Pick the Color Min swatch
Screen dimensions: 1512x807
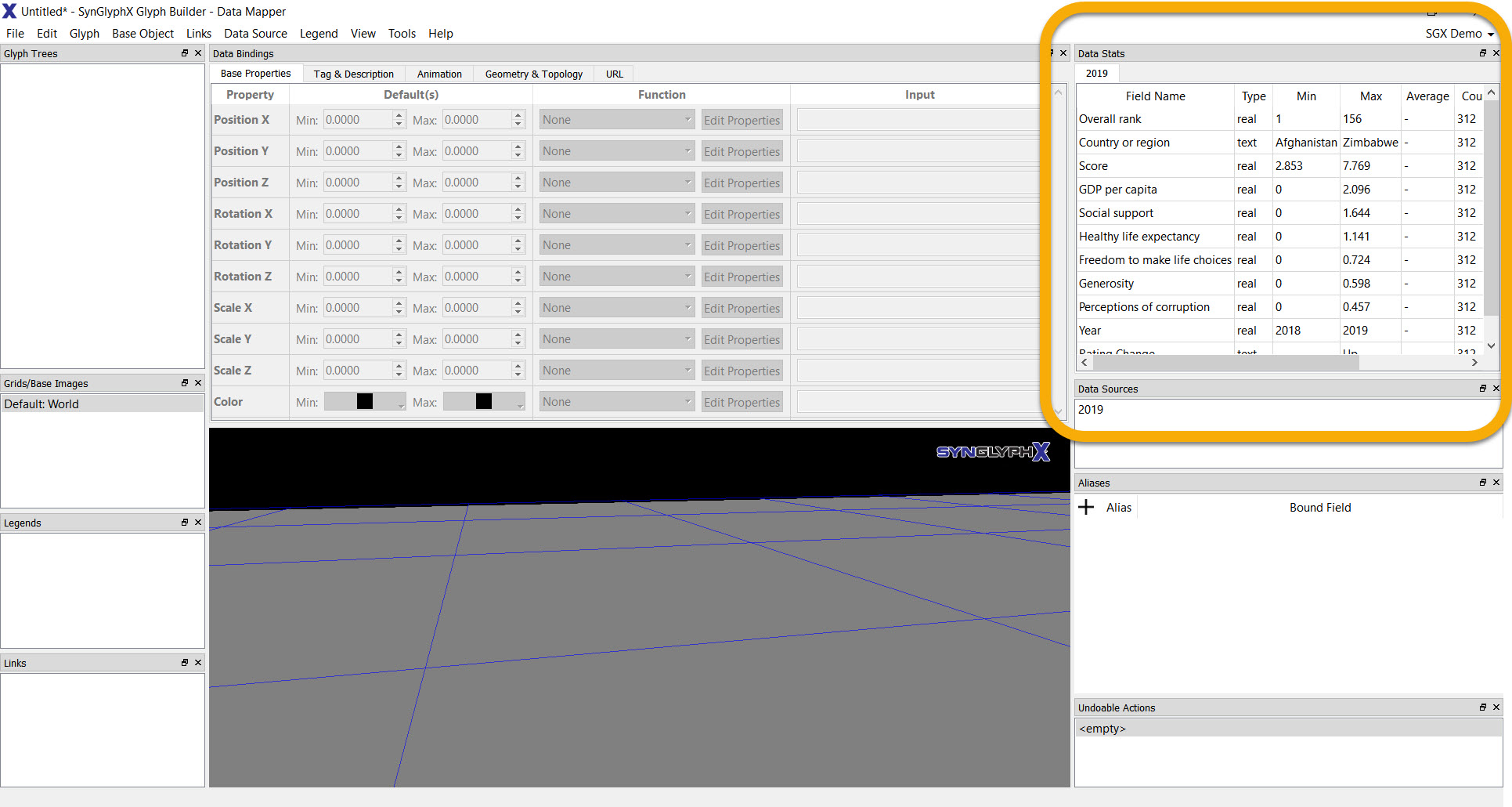[x=365, y=401]
